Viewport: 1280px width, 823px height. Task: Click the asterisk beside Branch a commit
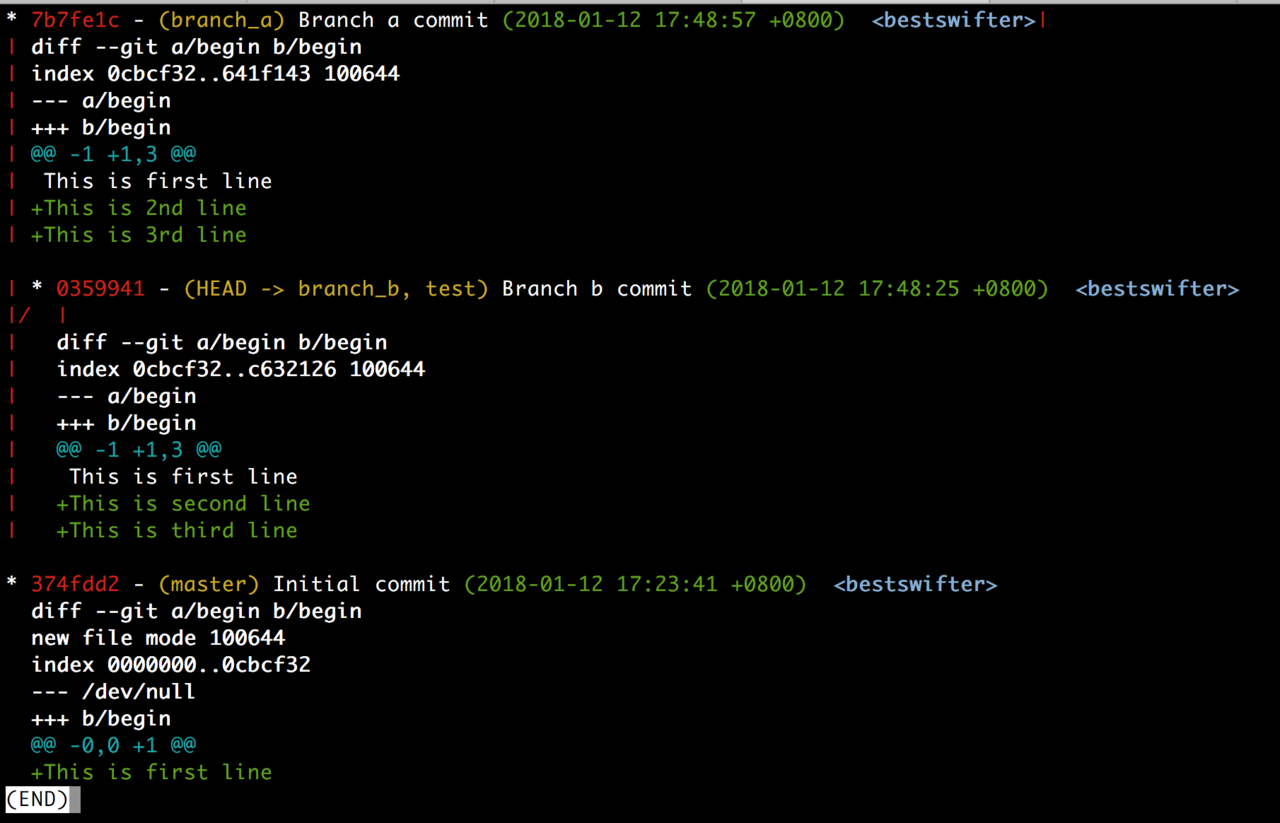pos(12,20)
